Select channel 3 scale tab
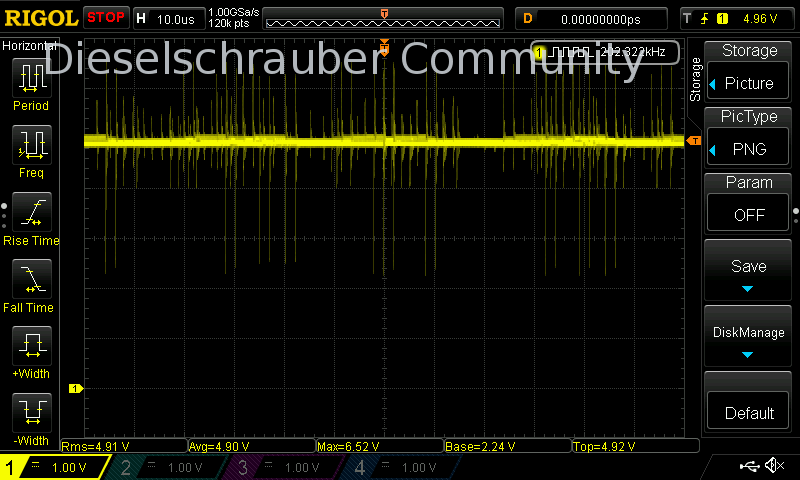This screenshot has height=480, width=800. click(283, 467)
